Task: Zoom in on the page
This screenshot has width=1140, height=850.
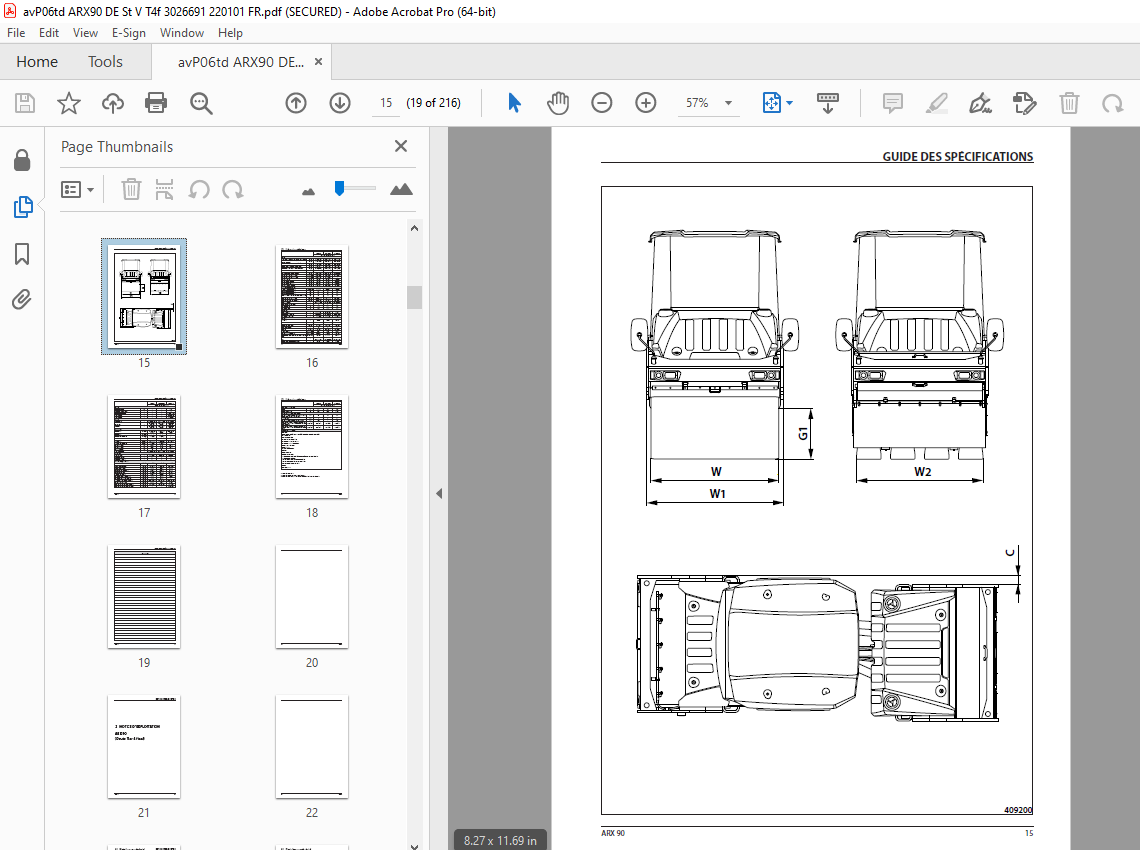Action: click(x=646, y=103)
